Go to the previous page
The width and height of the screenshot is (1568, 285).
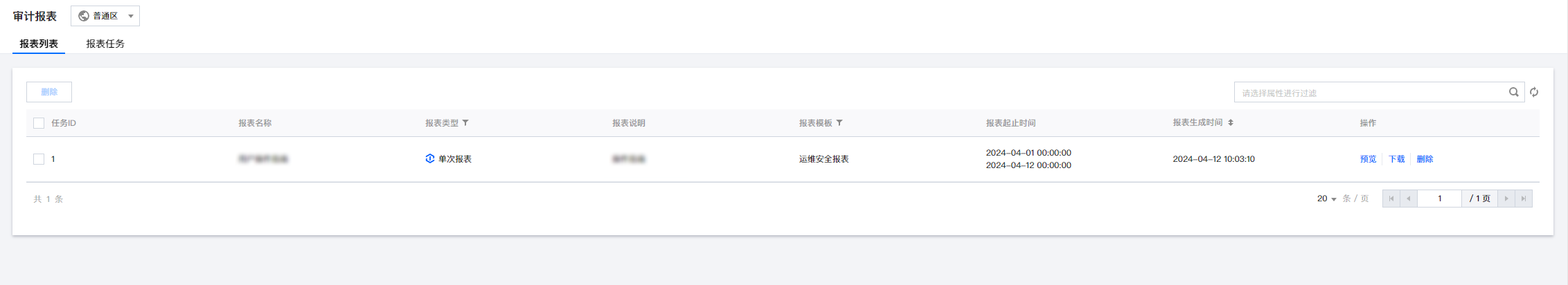point(1408,199)
